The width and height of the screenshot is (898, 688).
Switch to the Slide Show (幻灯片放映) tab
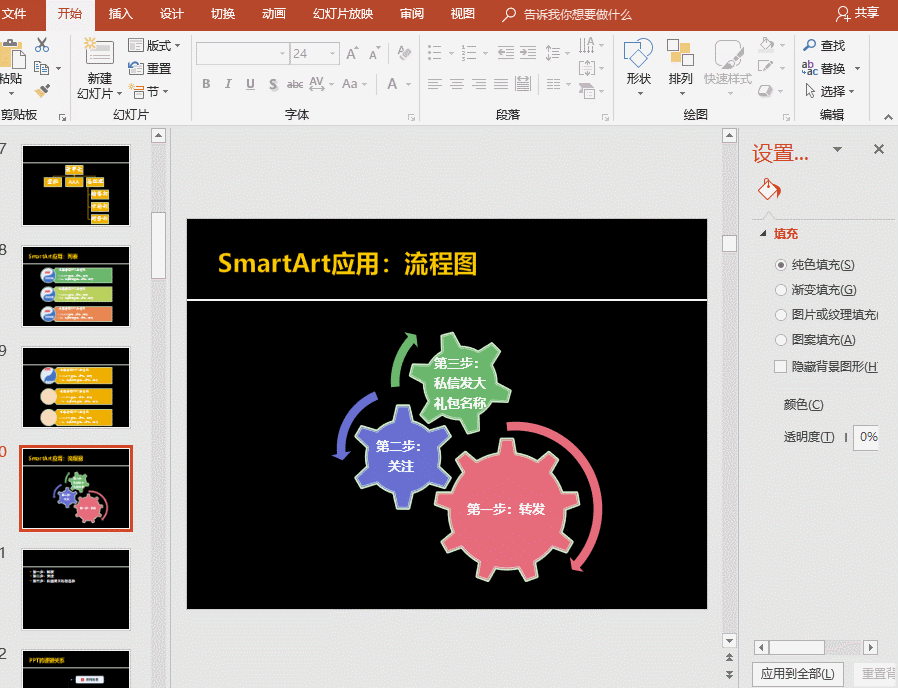coord(342,13)
